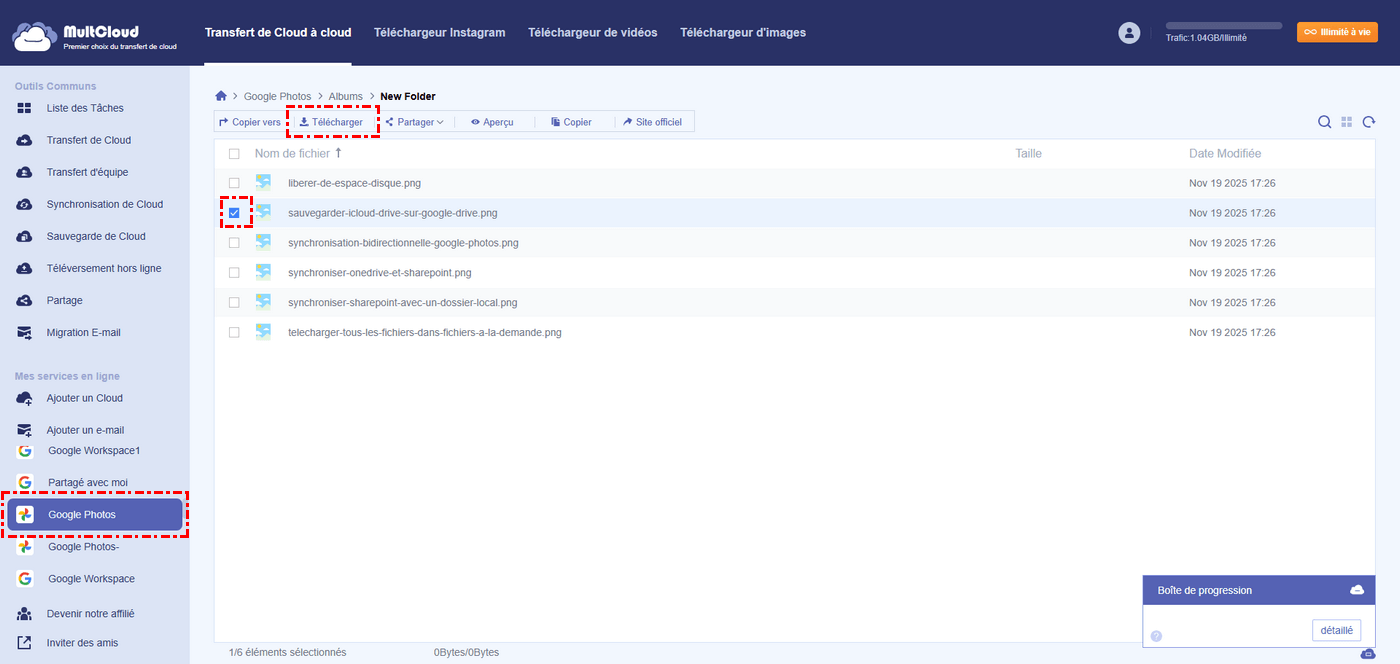Image resolution: width=1400 pixels, height=664 pixels.
Task: Check synchroniser-onedrive-et-sharepoint.png checkbox
Action: pyautogui.click(x=234, y=273)
